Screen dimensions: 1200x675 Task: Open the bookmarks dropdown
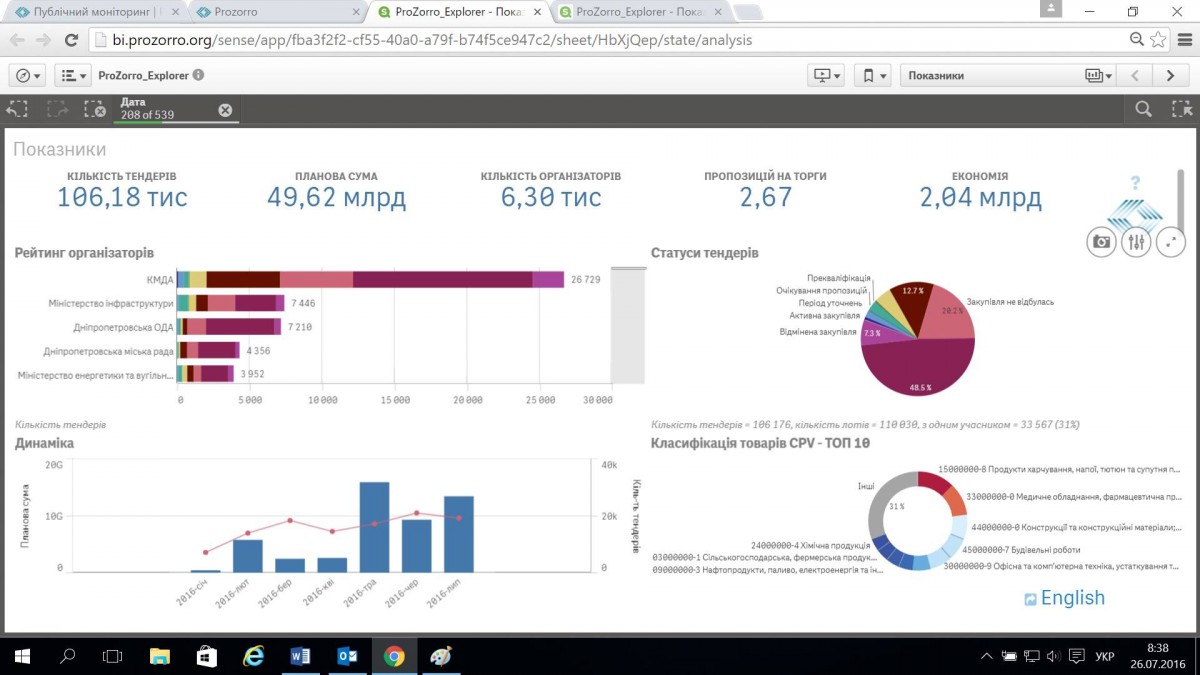click(874, 76)
